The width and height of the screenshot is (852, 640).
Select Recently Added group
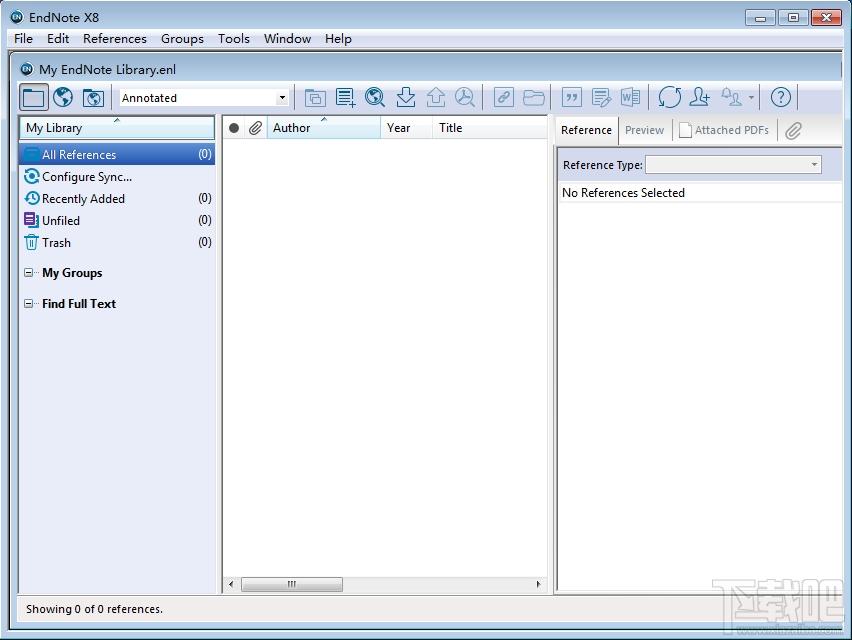point(117,198)
